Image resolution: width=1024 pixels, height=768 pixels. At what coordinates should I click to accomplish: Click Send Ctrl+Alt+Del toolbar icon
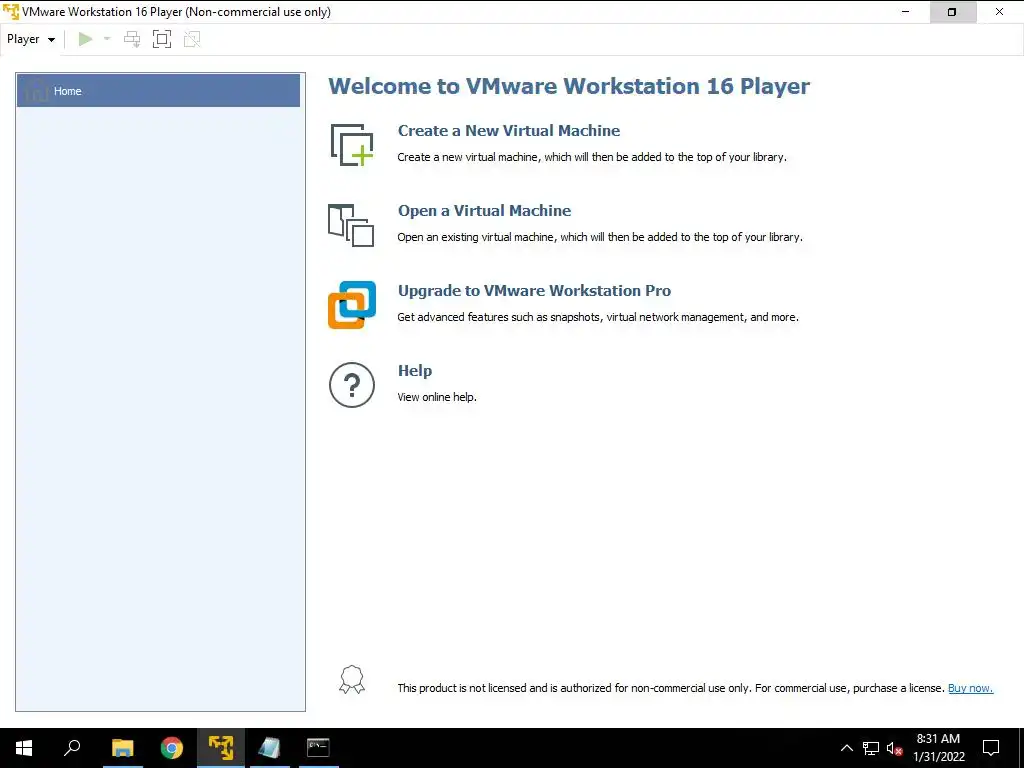point(132,39)
